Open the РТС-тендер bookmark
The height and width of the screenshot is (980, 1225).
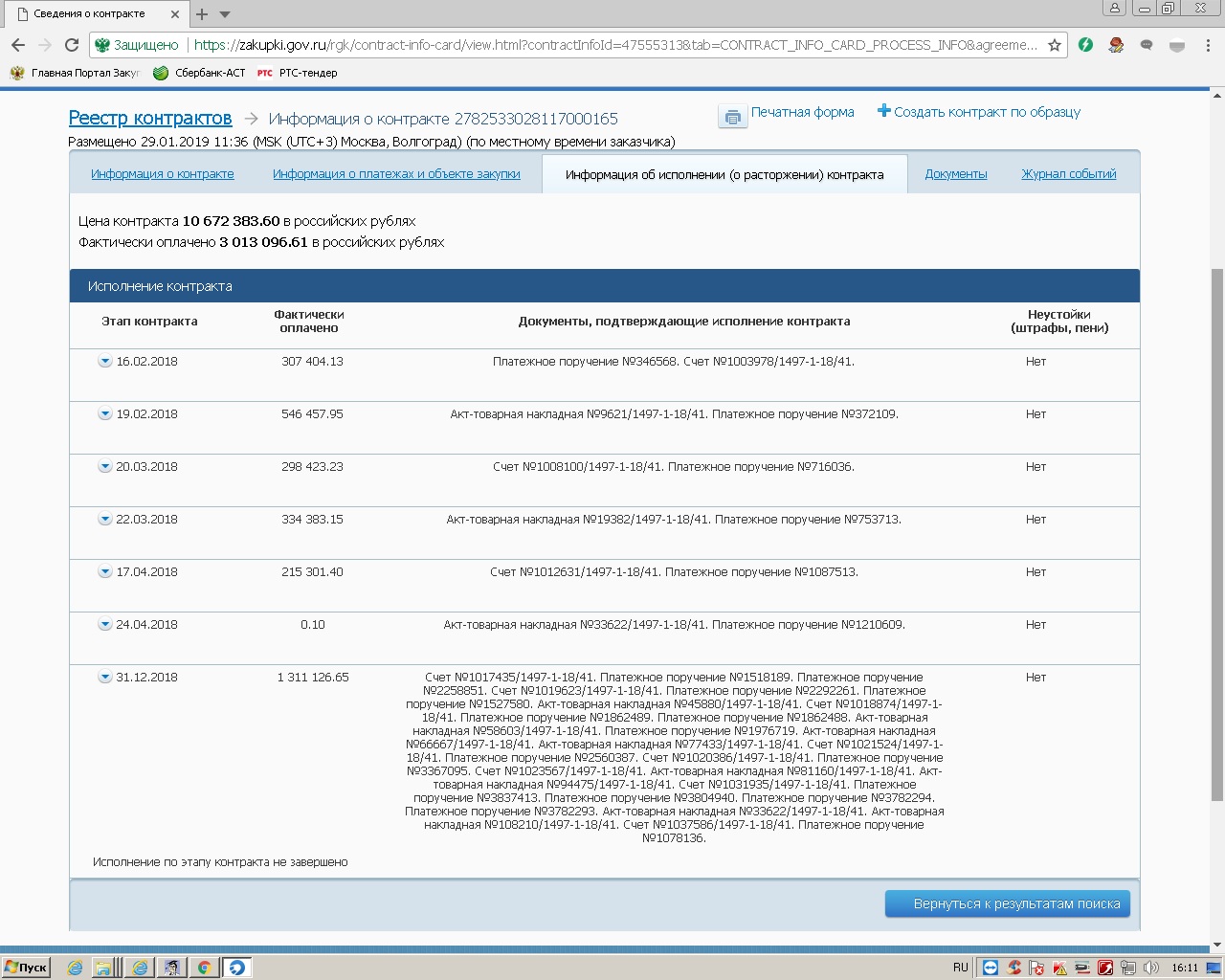coord(297,73)
